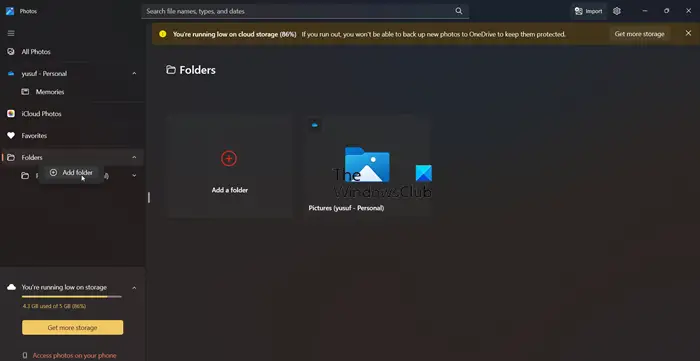Select Folders in sidebar
This screenshot has height=361, width=700.
coord(72,158)
